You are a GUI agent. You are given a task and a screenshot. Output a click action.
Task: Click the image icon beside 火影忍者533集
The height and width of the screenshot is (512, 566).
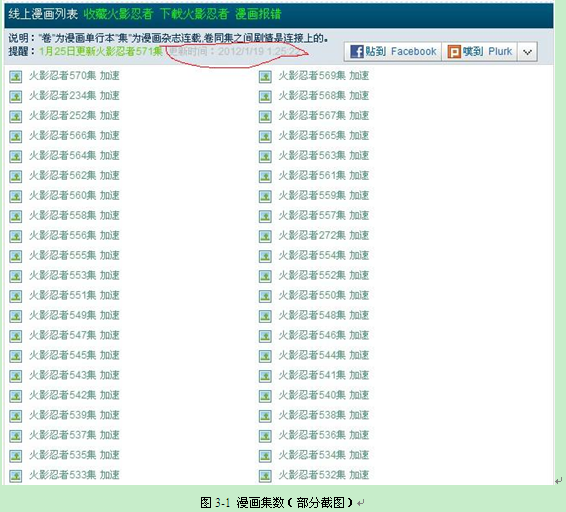[x=16, y=476]
